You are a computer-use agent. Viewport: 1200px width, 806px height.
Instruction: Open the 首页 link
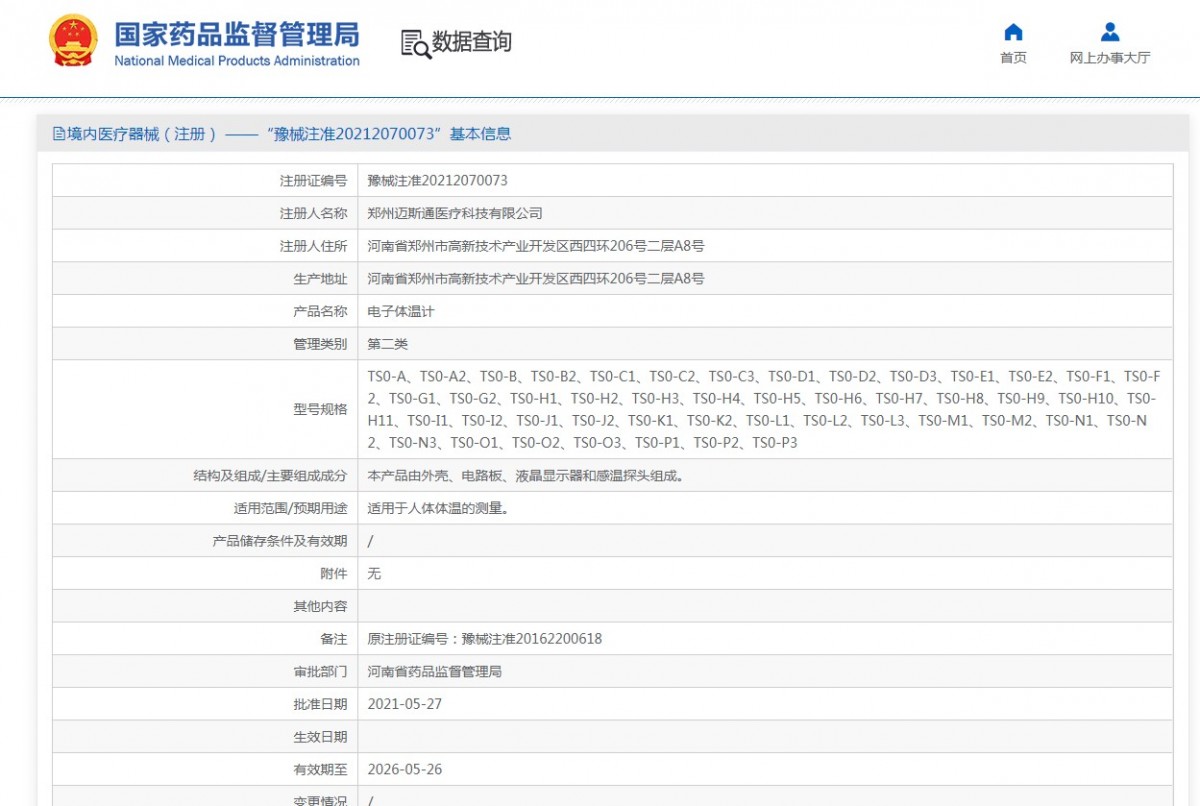(1013, 58)
